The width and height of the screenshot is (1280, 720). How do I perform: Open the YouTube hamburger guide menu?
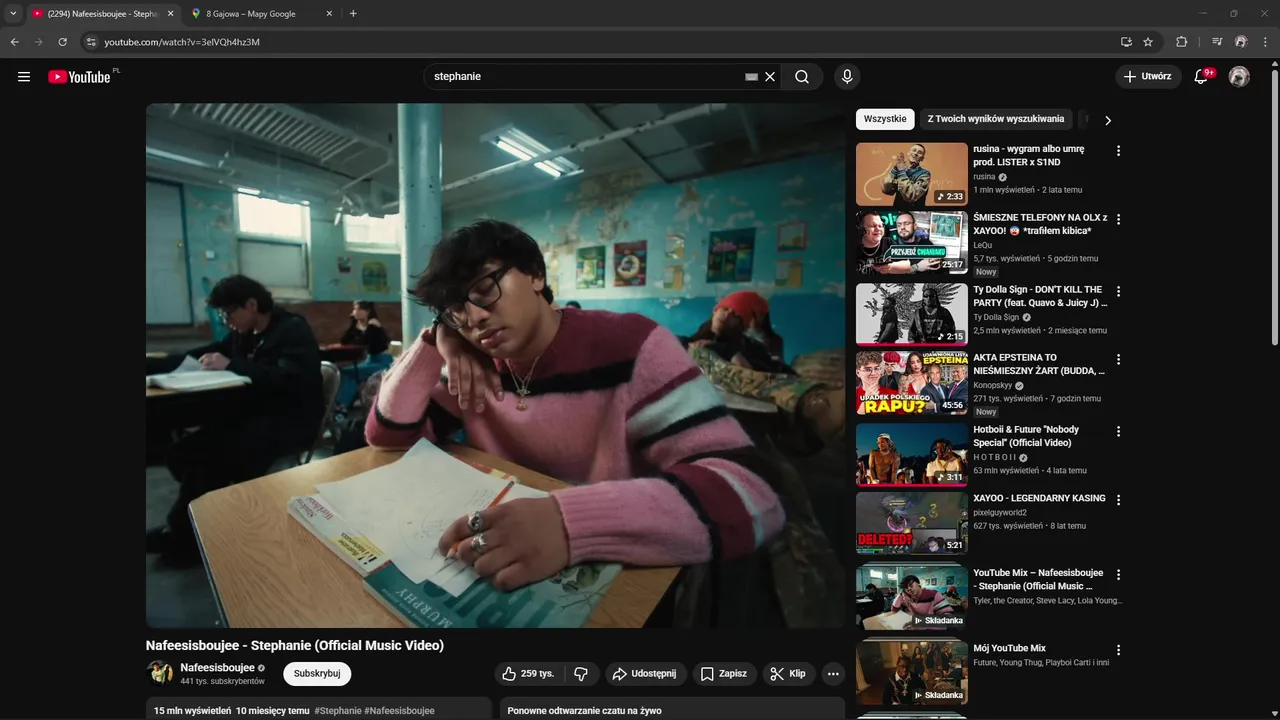click(24, 77)
